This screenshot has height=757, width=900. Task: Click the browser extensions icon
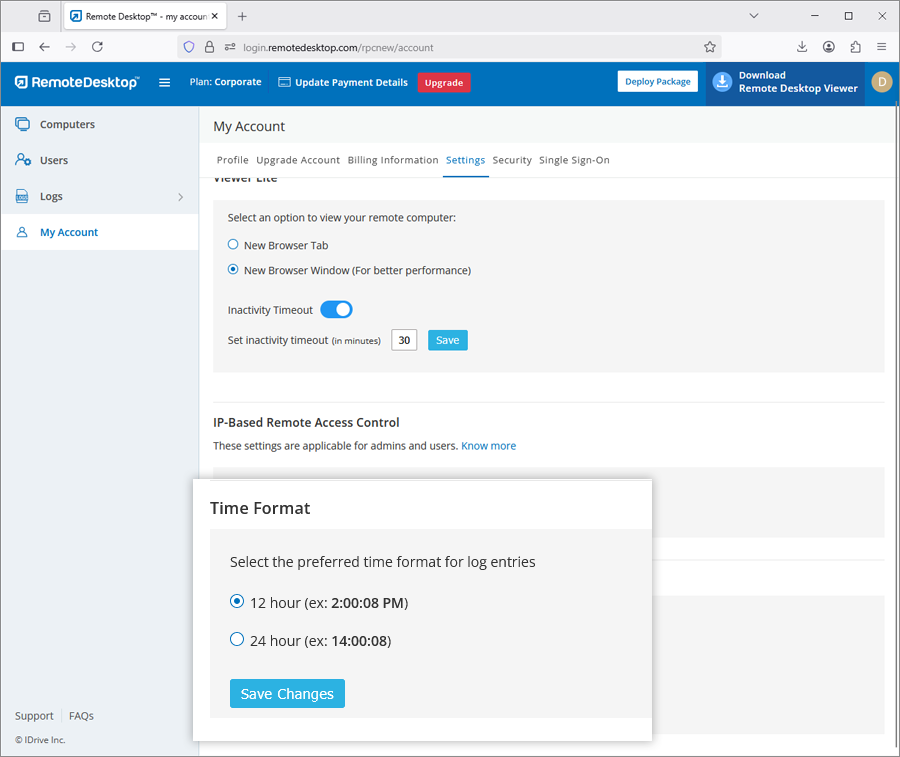click(855, 47)
